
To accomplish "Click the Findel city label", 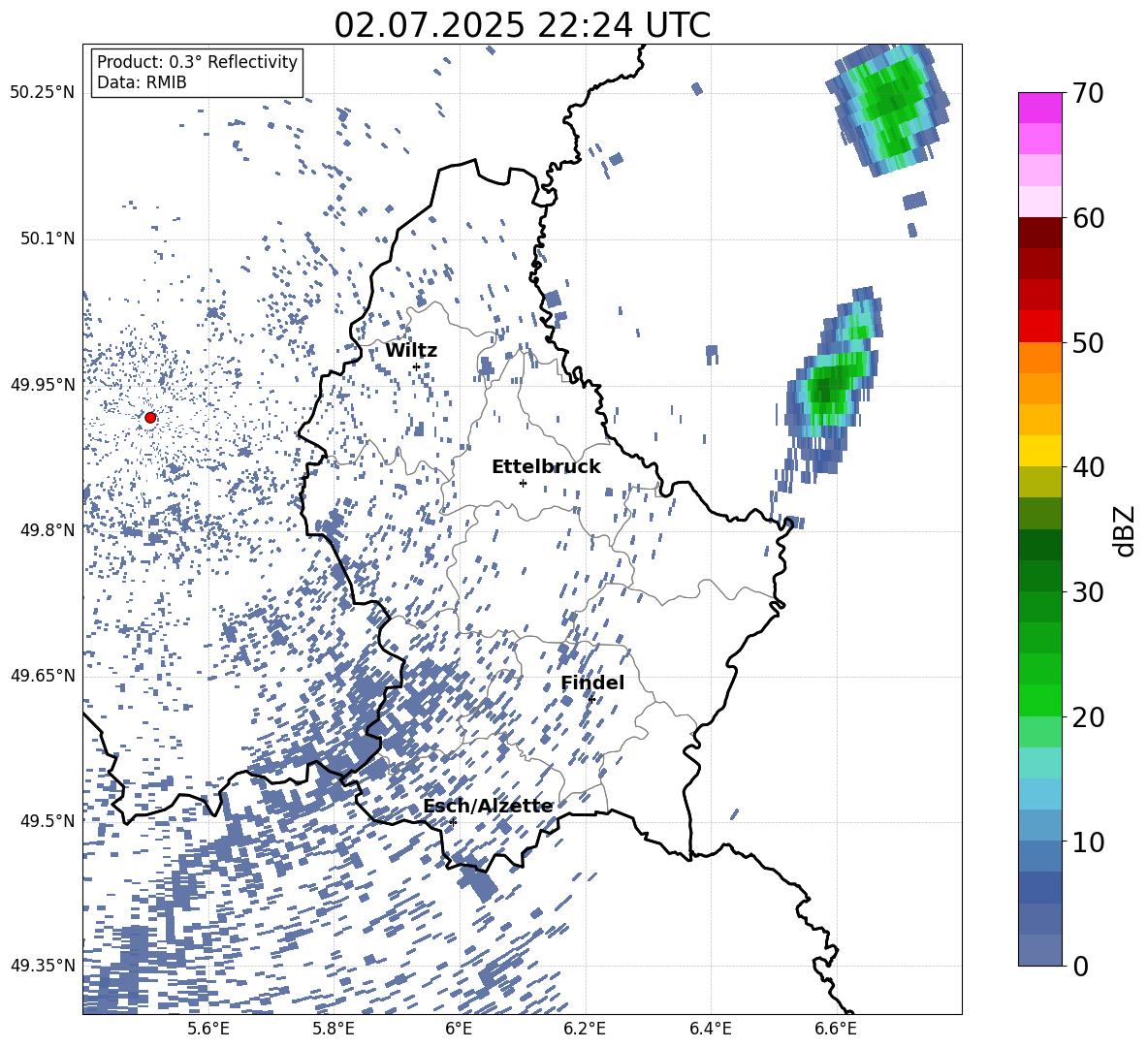I will click(592, 683).
